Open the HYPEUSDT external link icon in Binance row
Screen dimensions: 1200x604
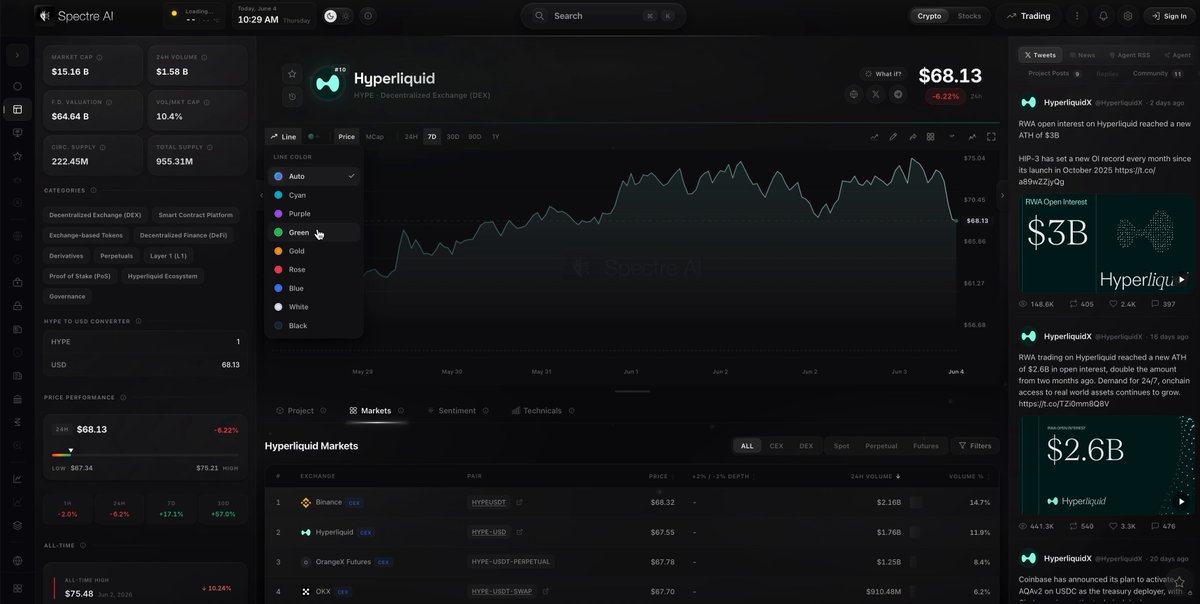coord(519,502)
